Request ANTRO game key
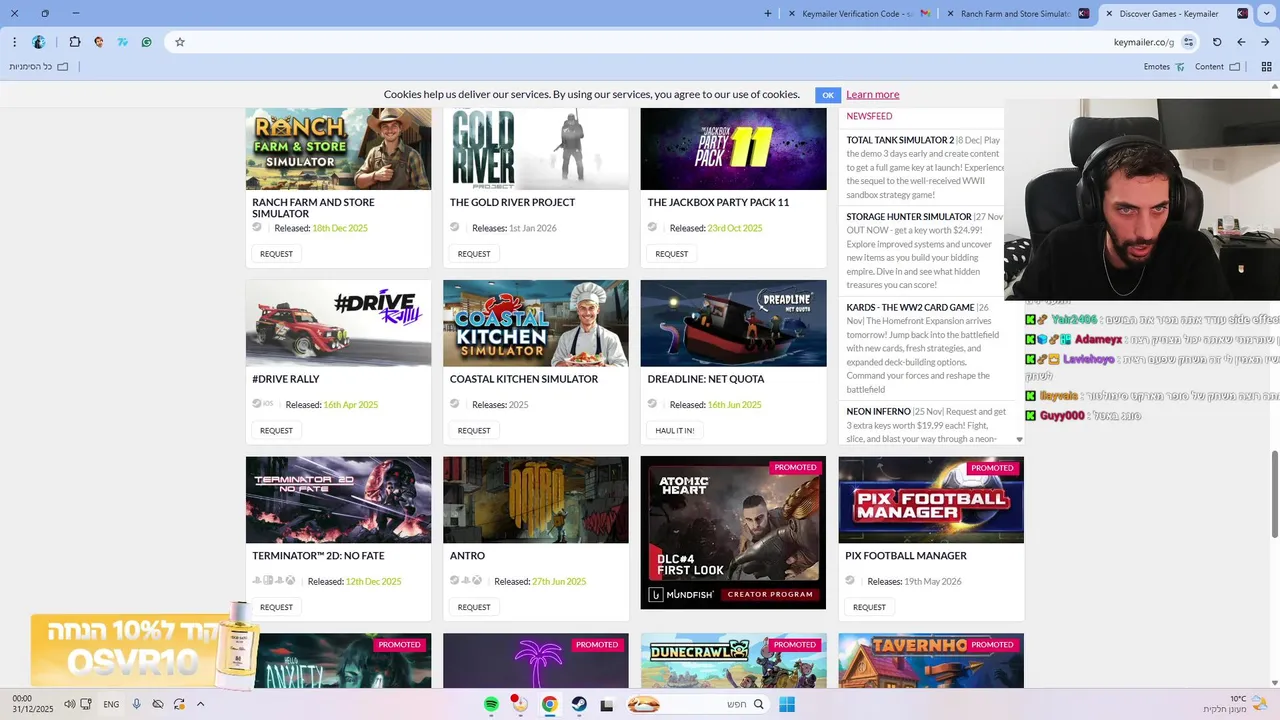 [x=474, y=607]
